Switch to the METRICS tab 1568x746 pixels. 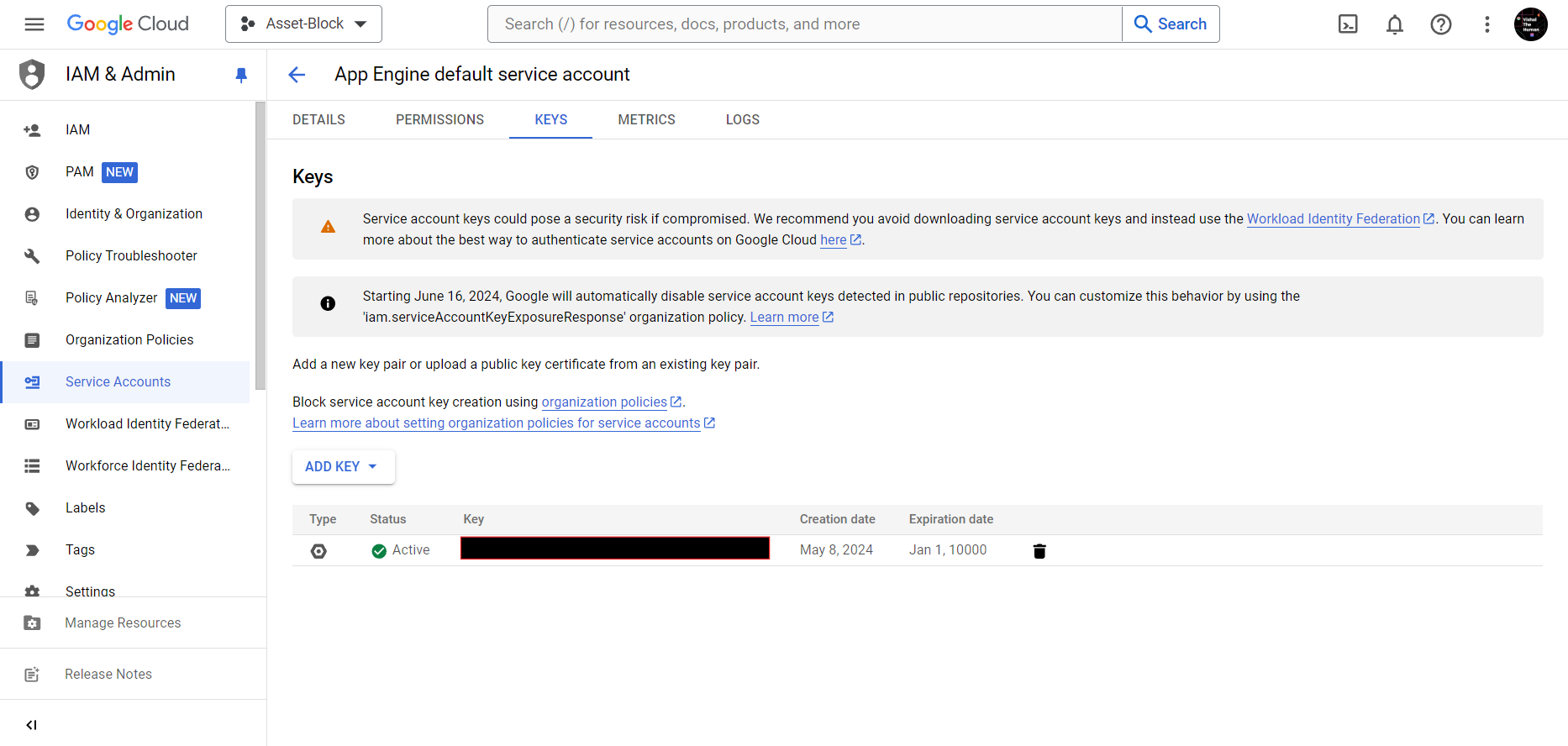646,120
